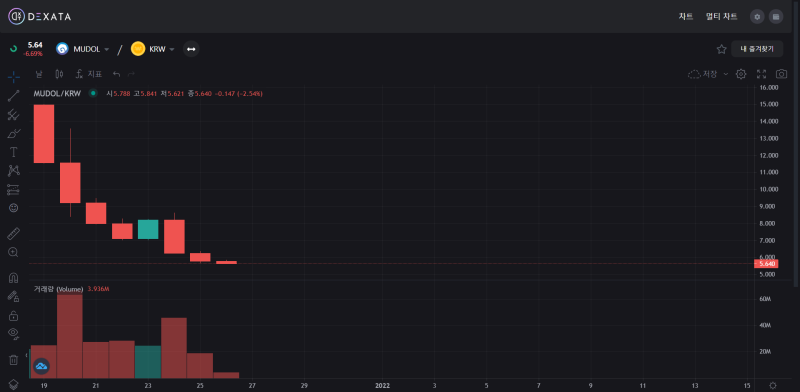Hide all drawings with eye icon
Viewport: 800px width, 392px height.
point(14,334)
